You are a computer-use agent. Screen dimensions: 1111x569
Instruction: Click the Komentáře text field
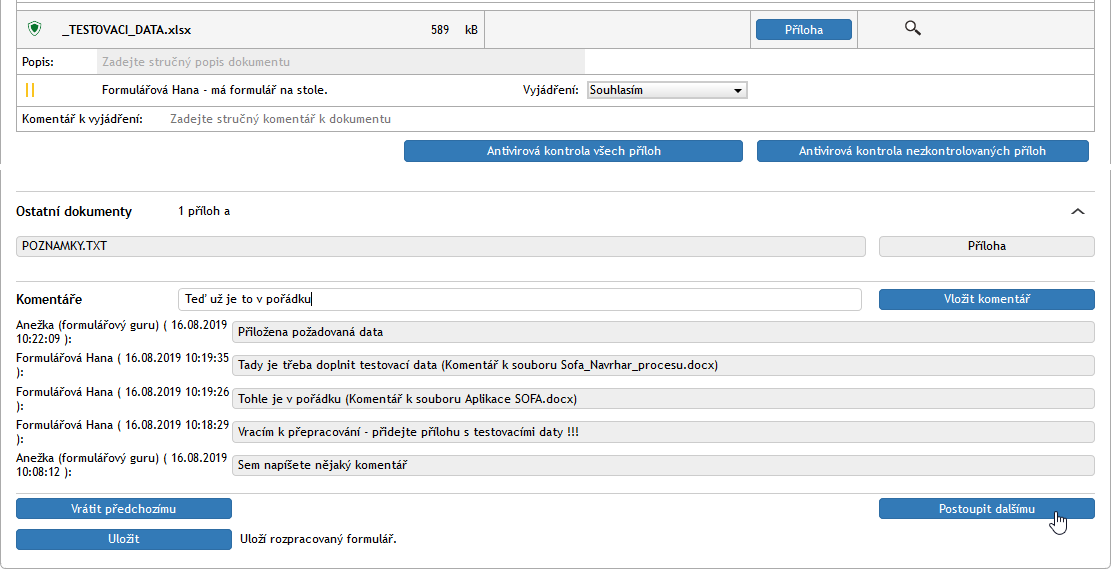(x=519, y=300)
